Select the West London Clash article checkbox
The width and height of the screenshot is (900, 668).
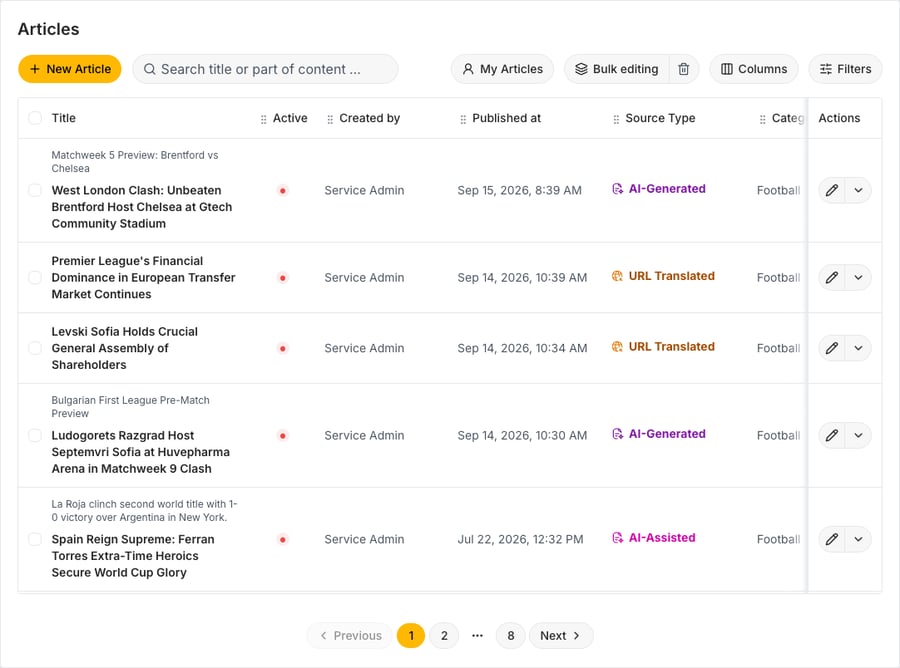(35, 191)
